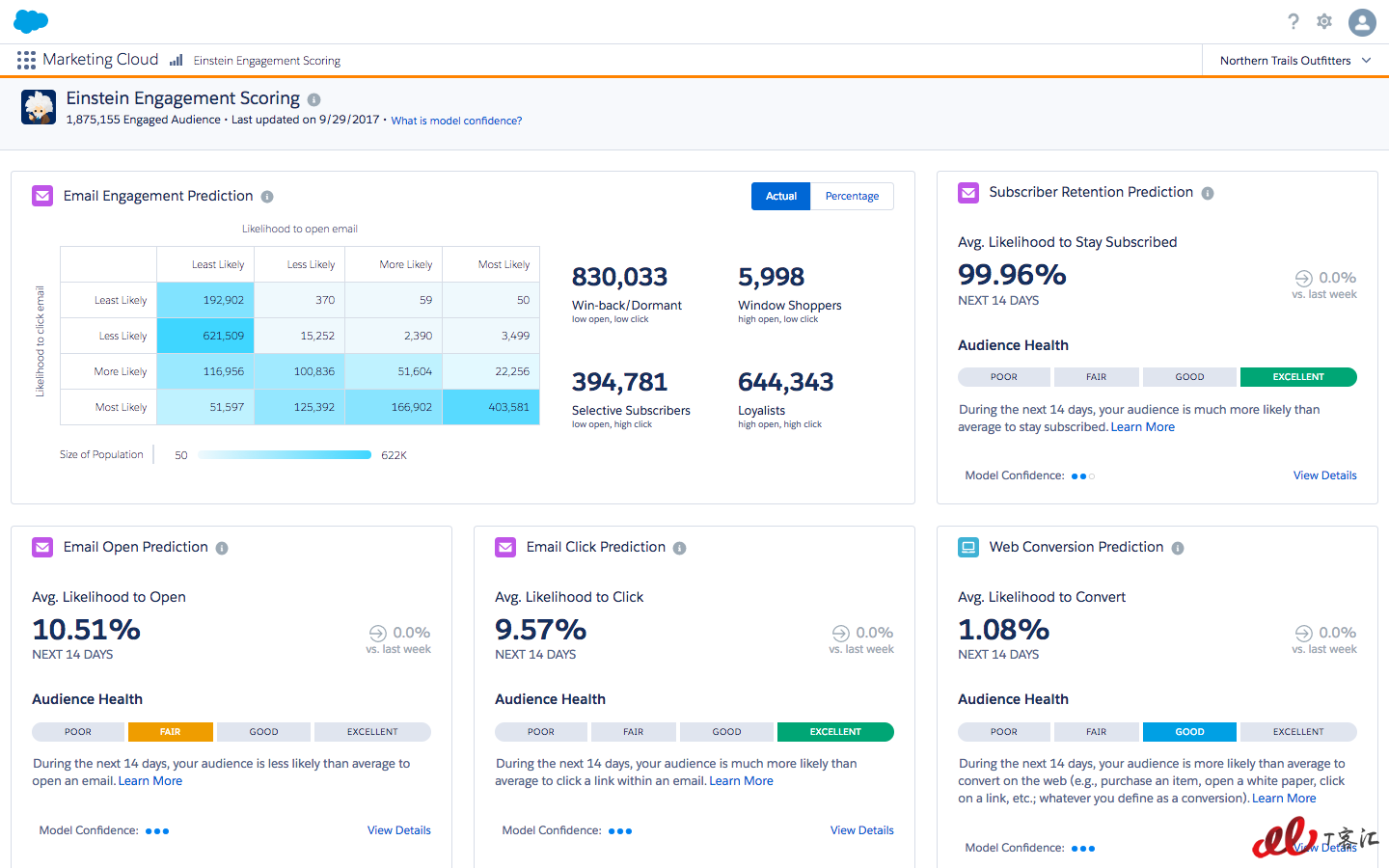This screenshot has height=868, width=1389.
Task: Click Learn More in Email Open Prediction card
Action: (x=150, y=781)
